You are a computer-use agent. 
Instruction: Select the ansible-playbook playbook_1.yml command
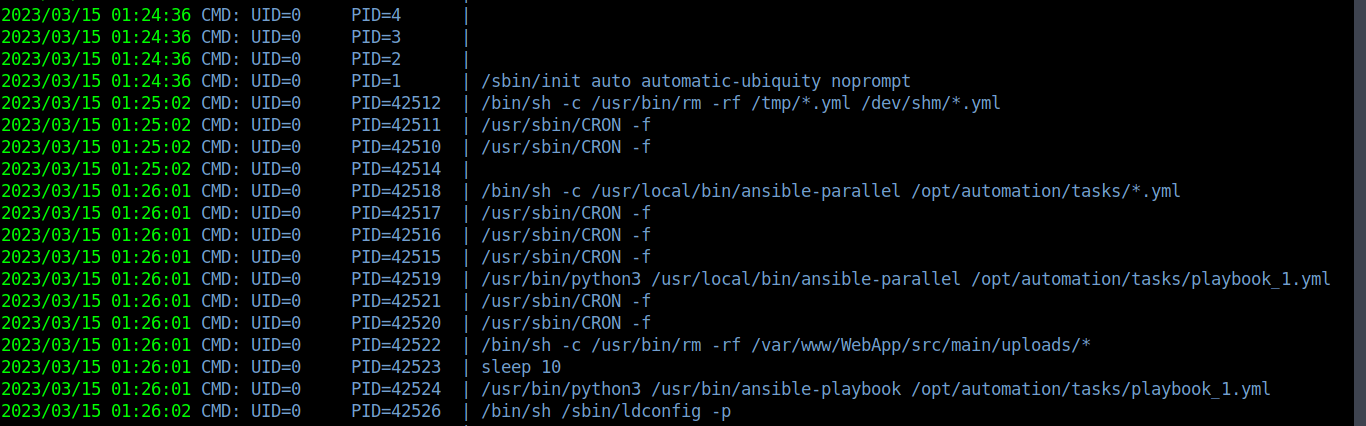pos(876,389)
